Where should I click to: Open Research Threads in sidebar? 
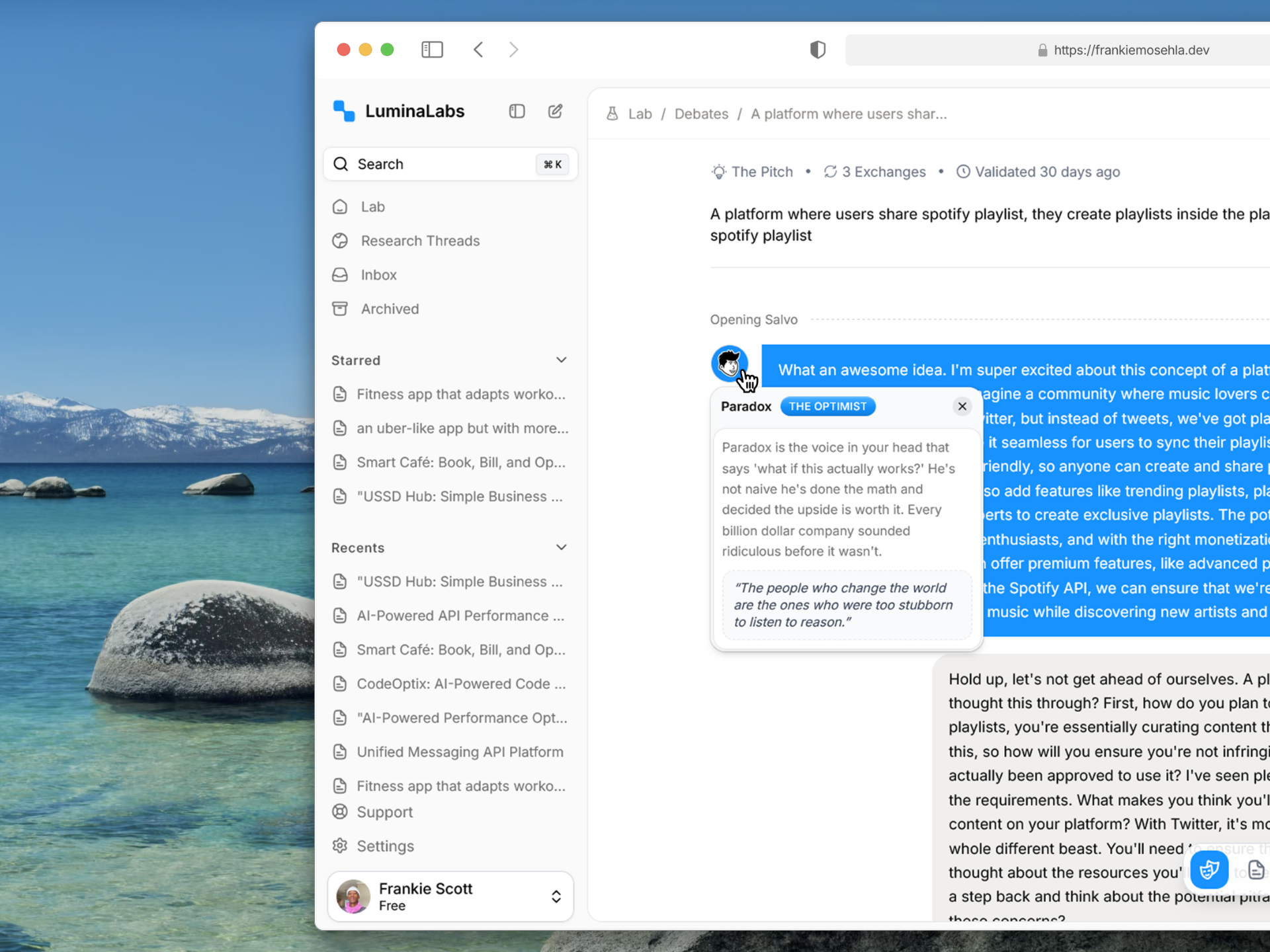tap(450, 241)
